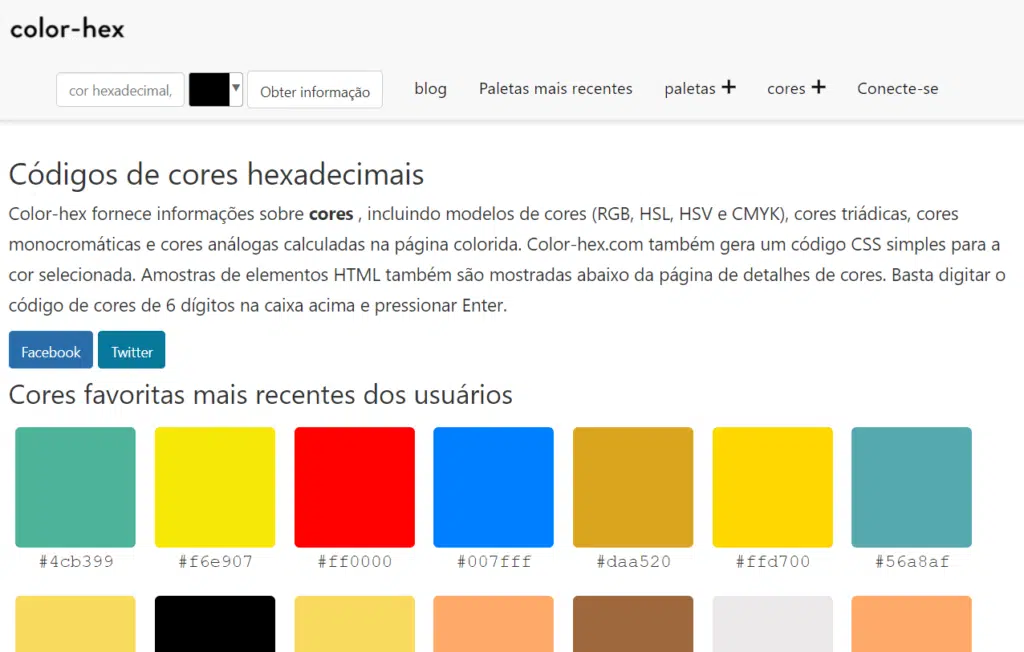Open Paletas mais recentes
1024x652 pixels.
[555, 89]
